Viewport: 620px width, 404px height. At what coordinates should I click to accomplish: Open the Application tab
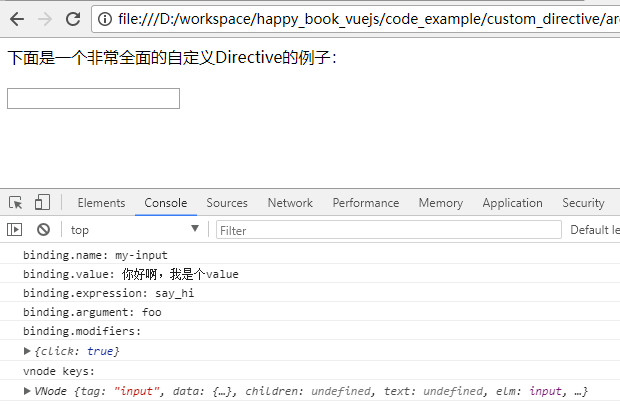click(x=512, y=203)
